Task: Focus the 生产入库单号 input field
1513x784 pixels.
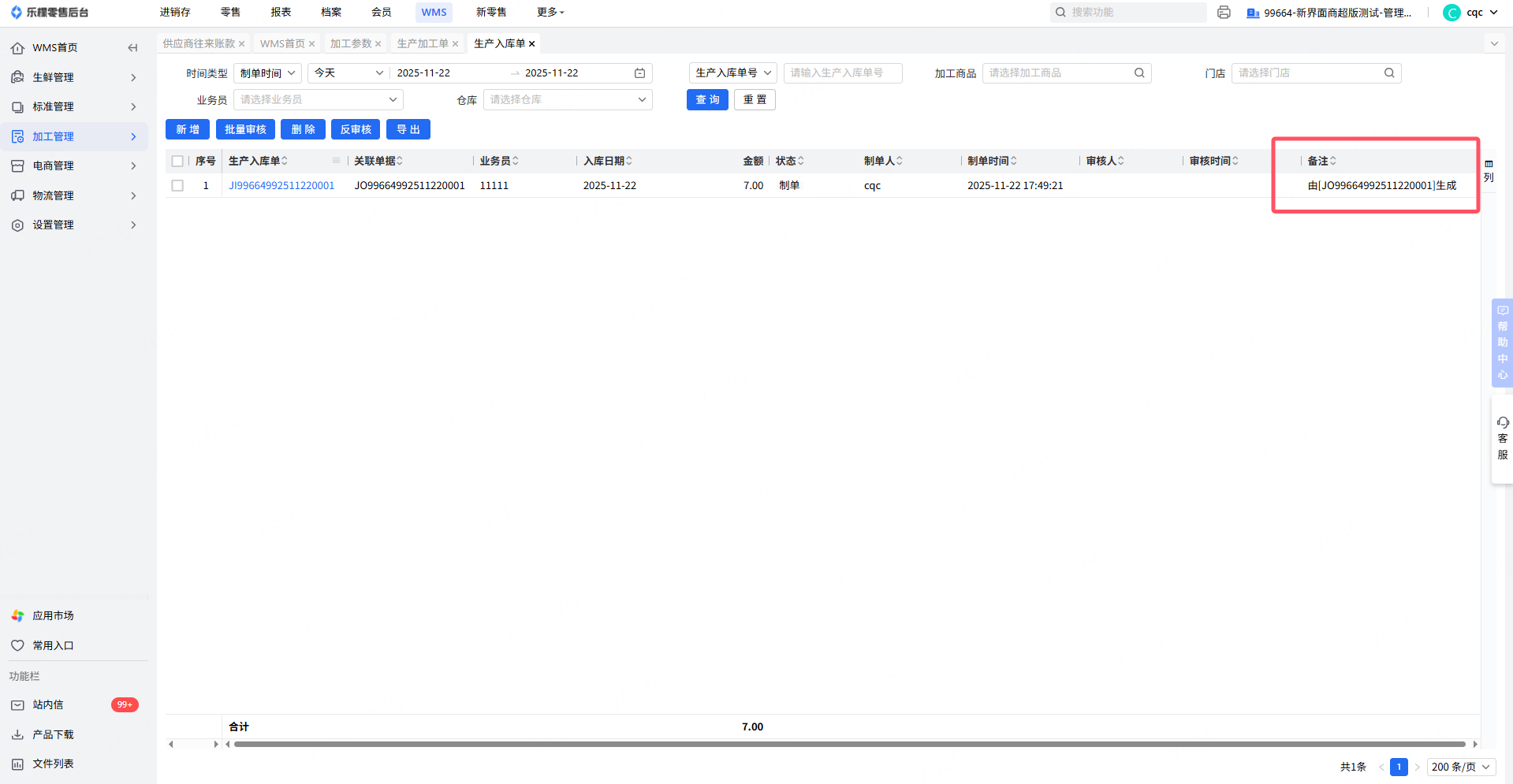Action: coord(843,73)
